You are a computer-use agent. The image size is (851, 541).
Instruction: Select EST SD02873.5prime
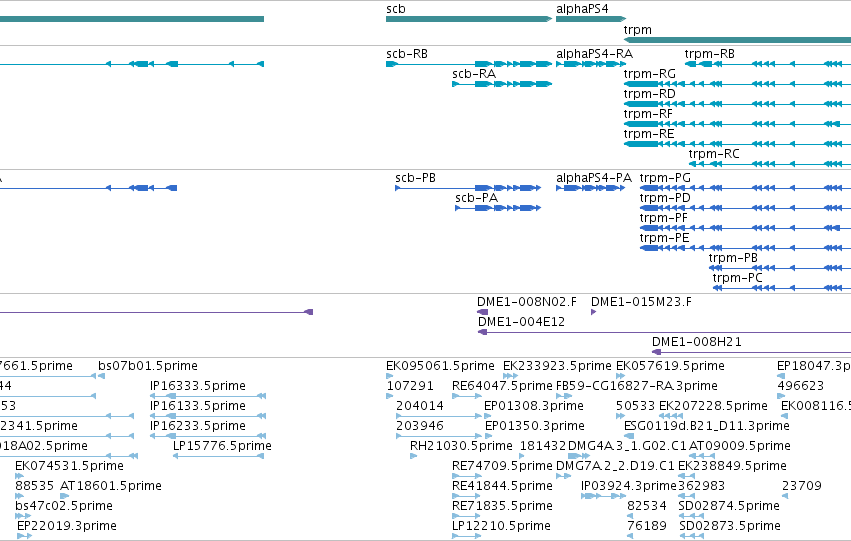pyautogui.click(x=692, y=536)
